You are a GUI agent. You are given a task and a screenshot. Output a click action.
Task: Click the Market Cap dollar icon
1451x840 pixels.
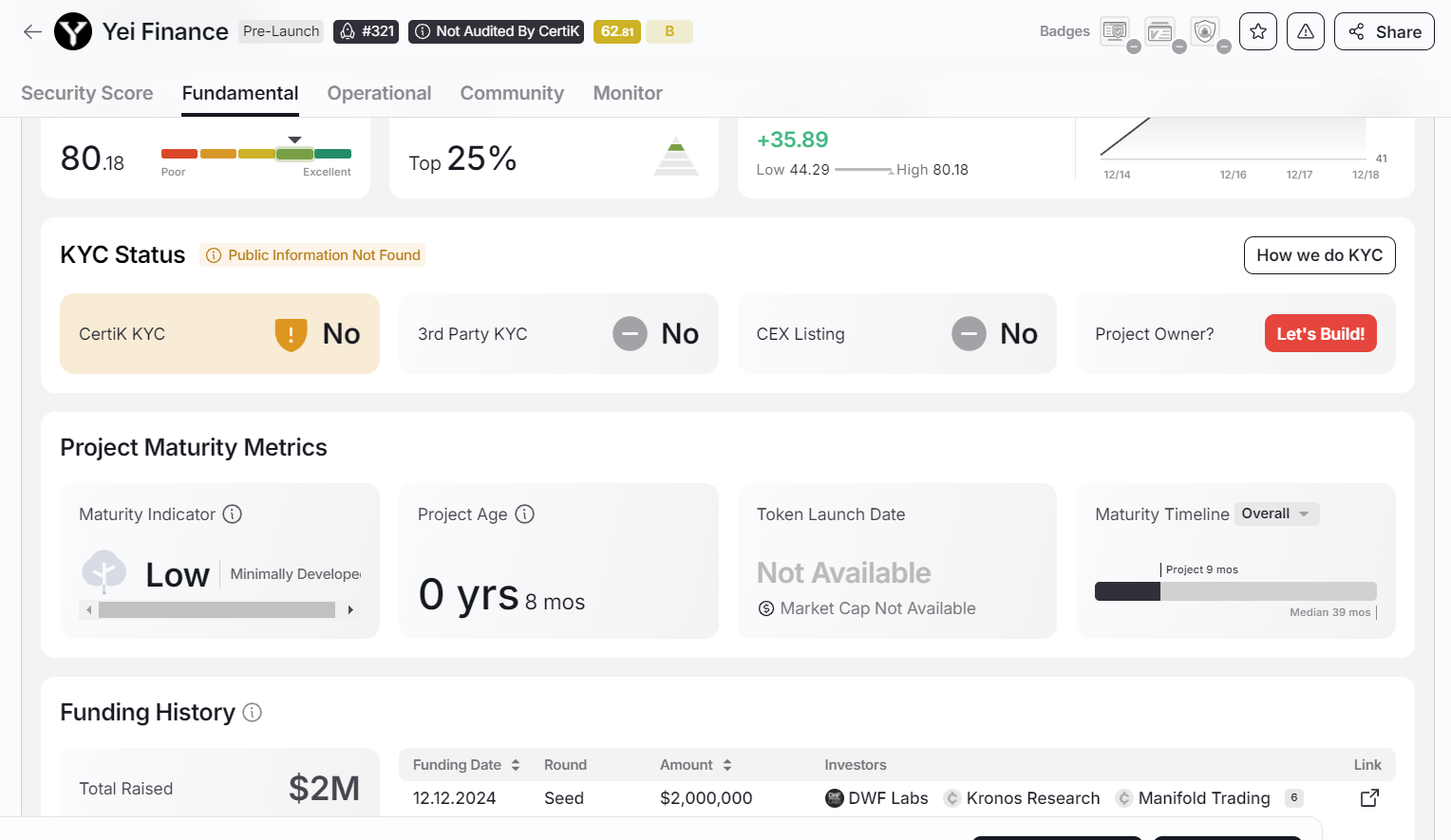click(x=766, y=608)
